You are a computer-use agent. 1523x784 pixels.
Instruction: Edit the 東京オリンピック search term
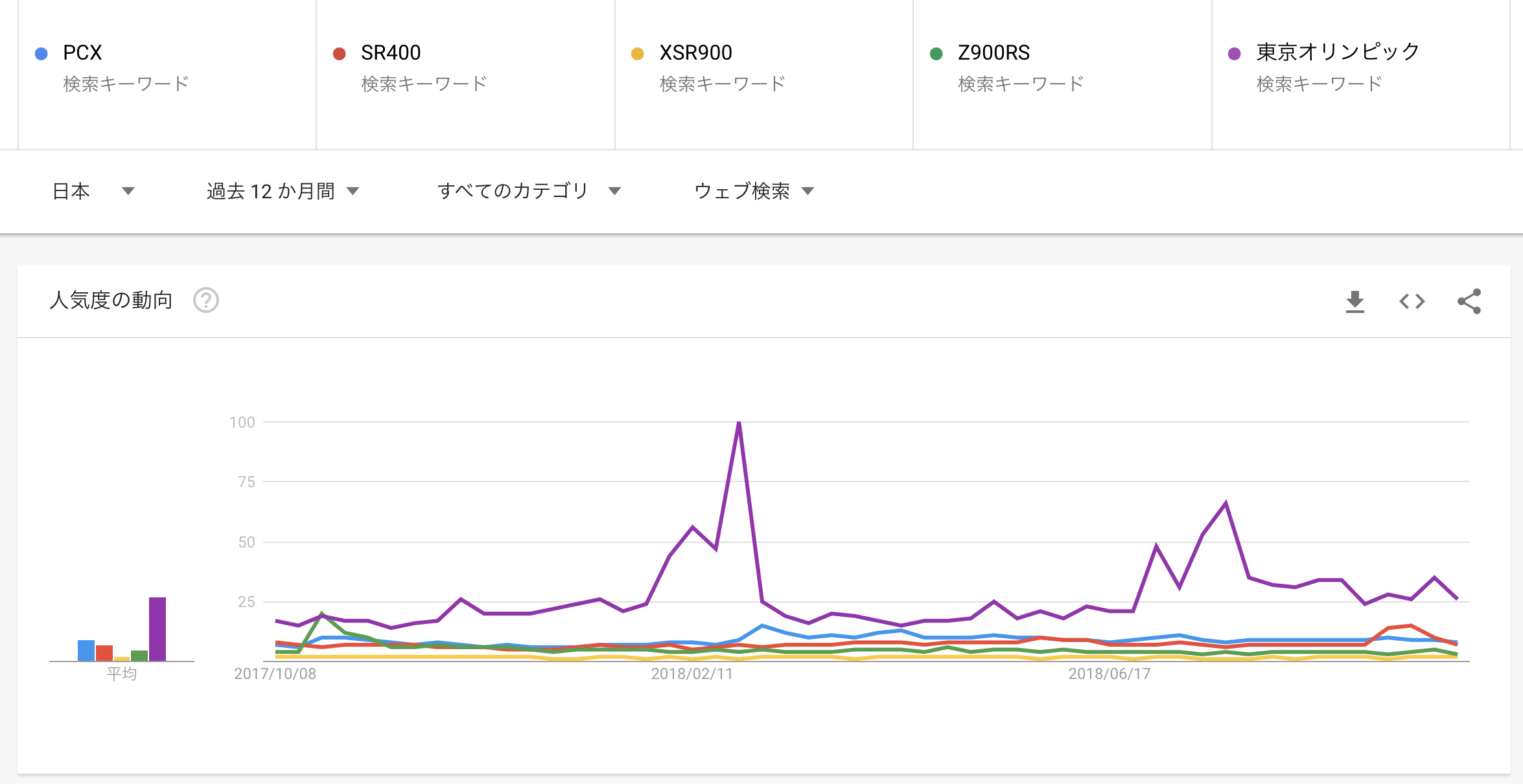pyautogui.click(x=1338, y=52)
